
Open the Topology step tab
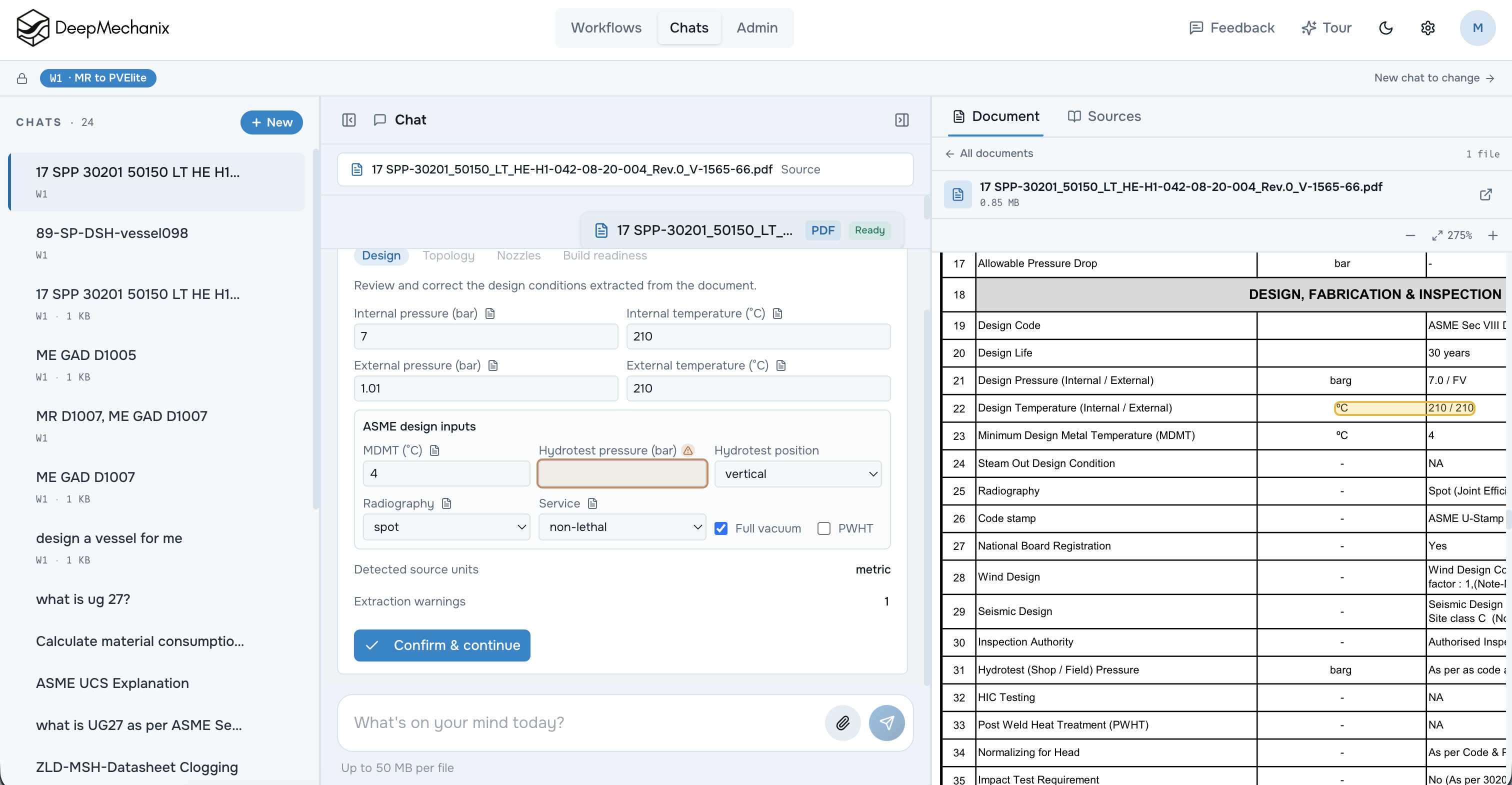pos(448,255)
